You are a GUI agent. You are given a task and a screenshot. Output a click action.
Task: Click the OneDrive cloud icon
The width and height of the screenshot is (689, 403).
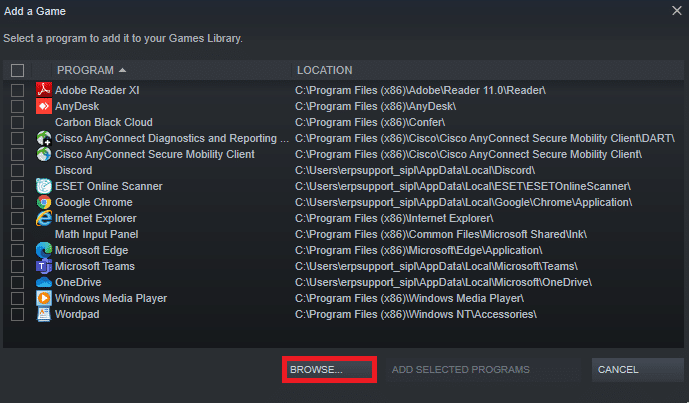coord(44,282)
